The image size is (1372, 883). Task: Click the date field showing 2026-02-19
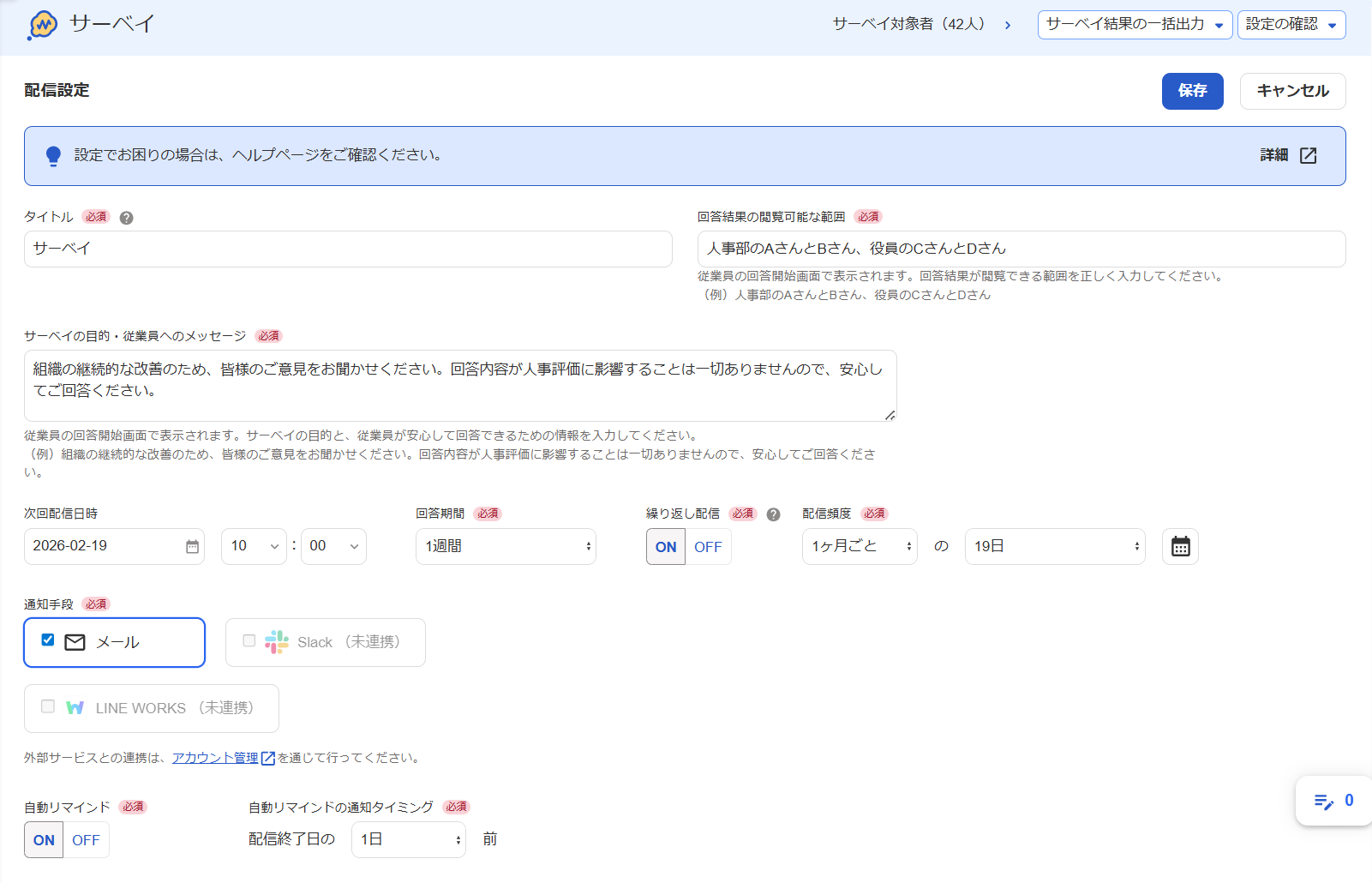pos(114,547)
